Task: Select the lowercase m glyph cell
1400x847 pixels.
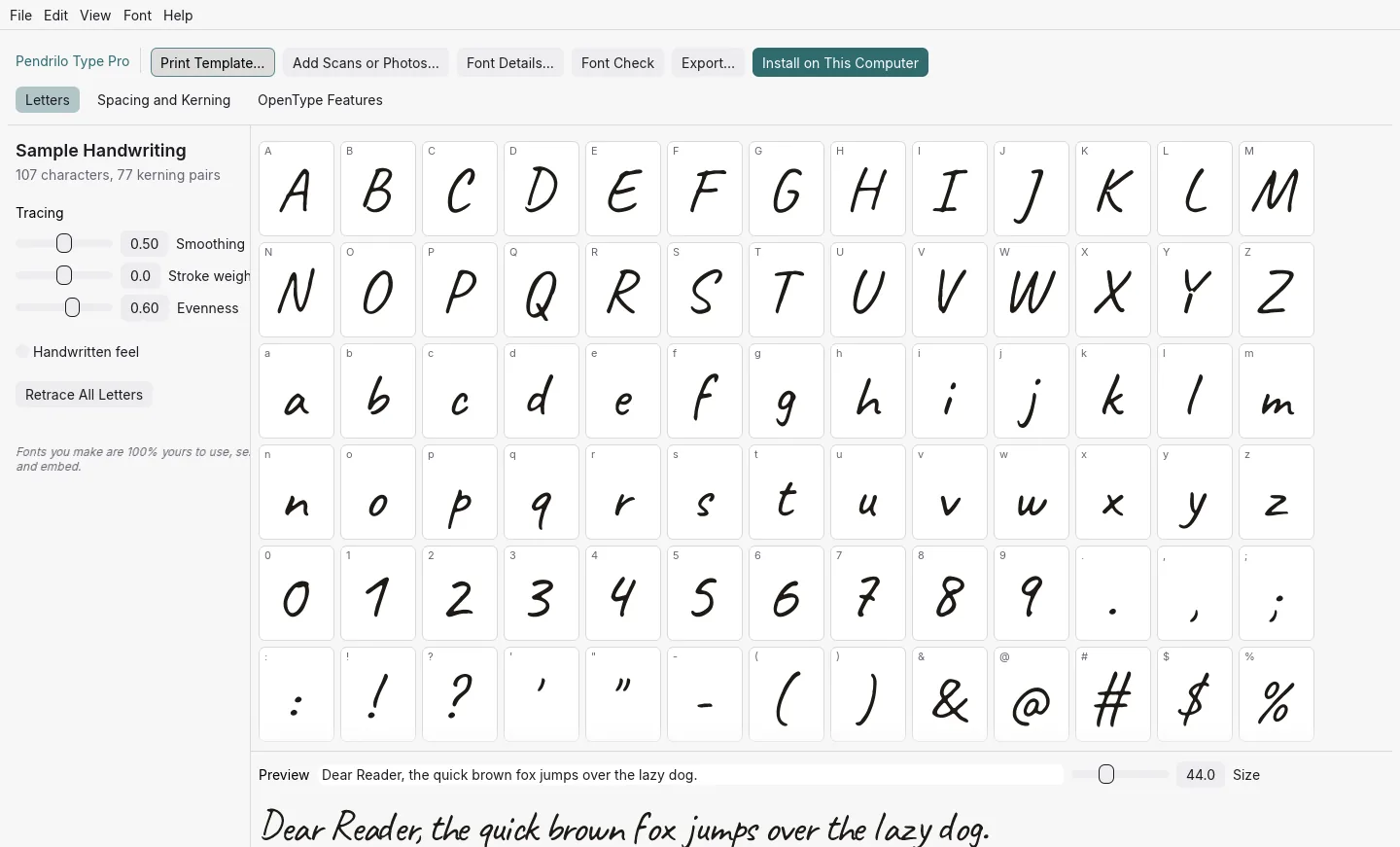Action: click(1277, 391)
